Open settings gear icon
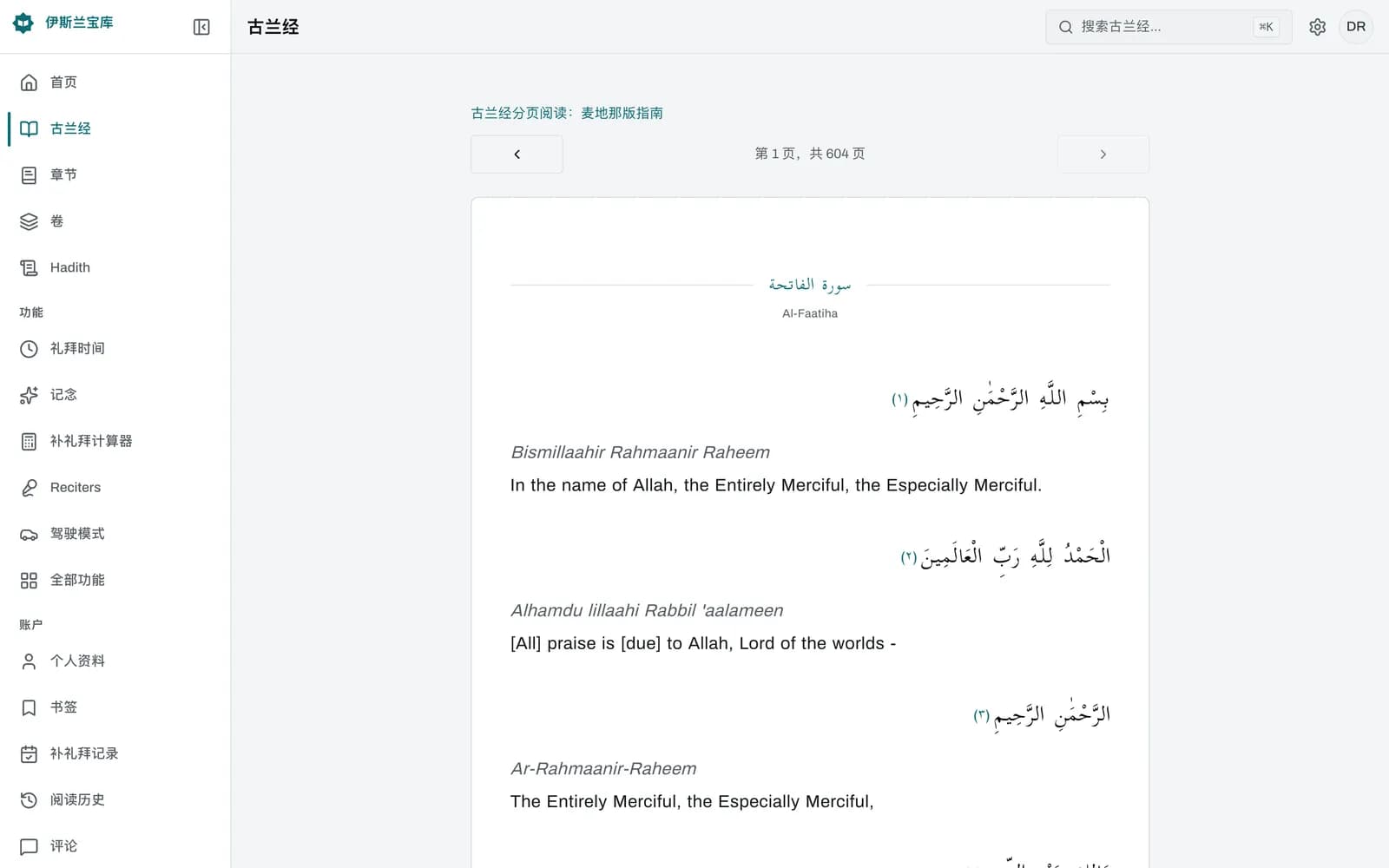 (x=1317, y=27)
